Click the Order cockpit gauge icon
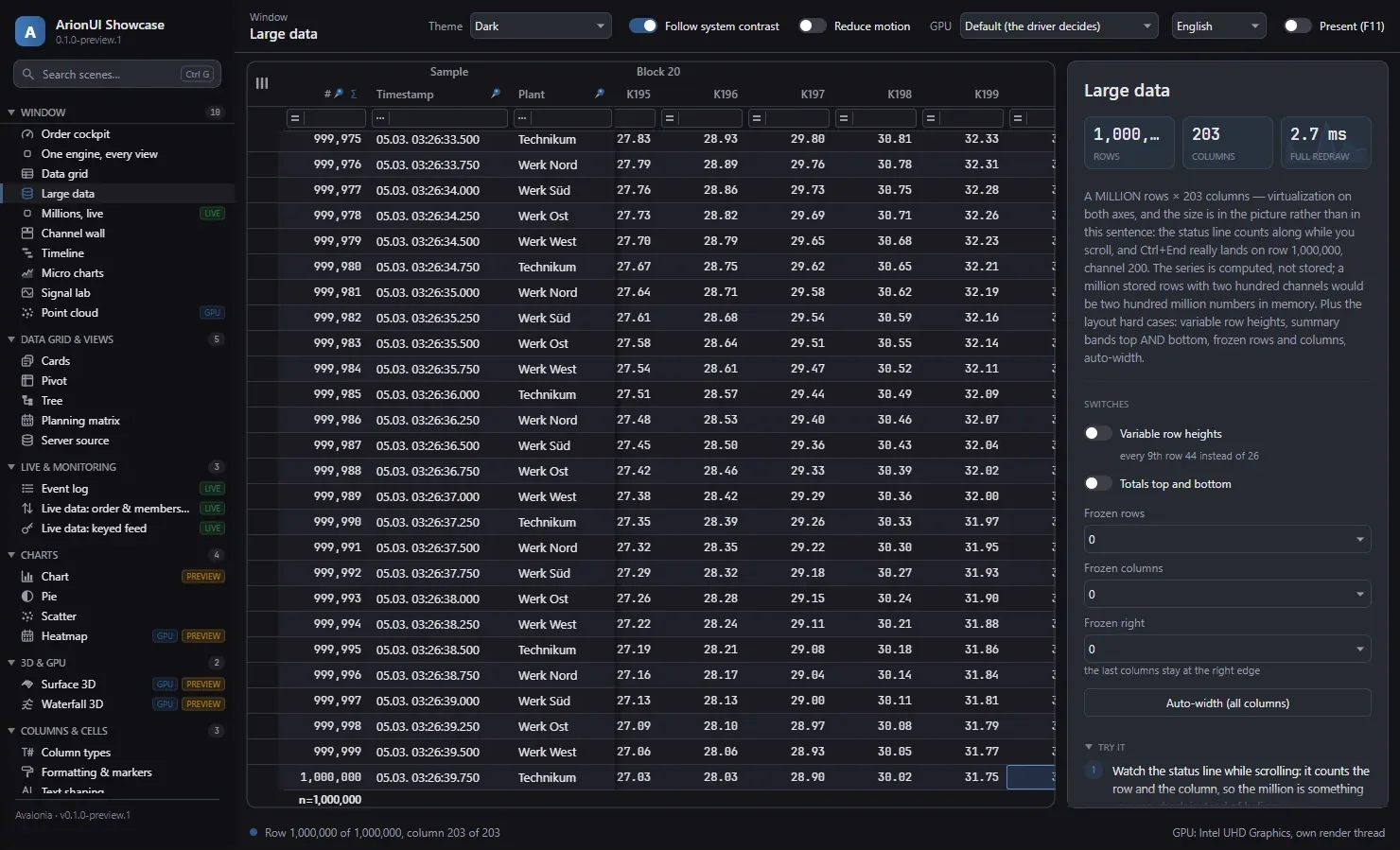The image size is (1400, 850). (27, 134)
